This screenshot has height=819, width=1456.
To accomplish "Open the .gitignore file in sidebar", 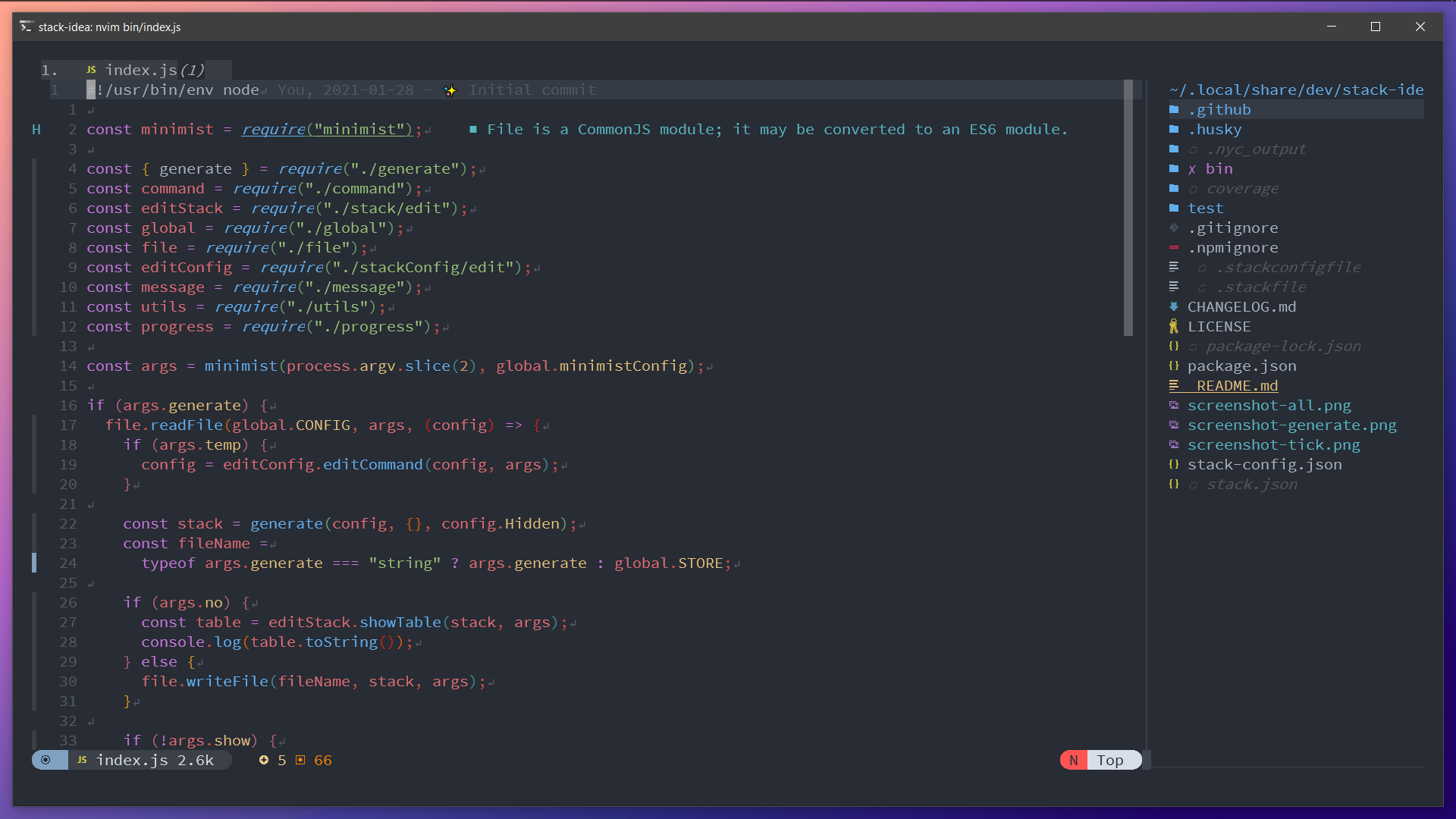I will [x=1231, y=227].
